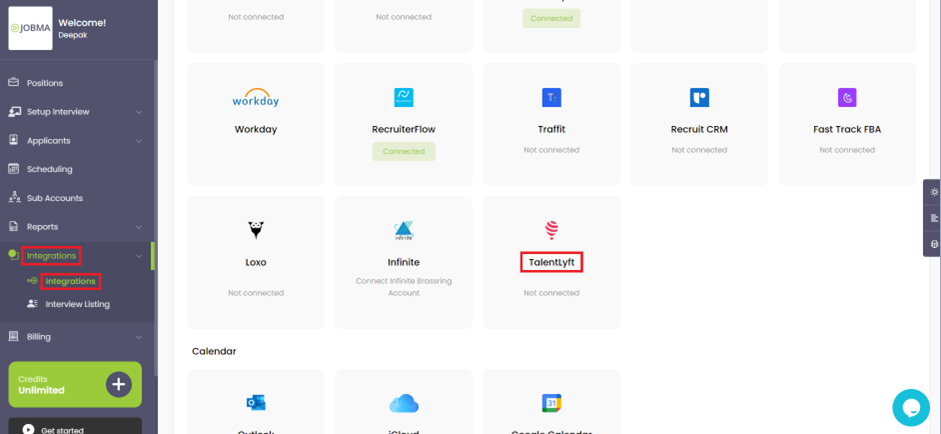Collapse the Integrations chevron

click(139, 256)
